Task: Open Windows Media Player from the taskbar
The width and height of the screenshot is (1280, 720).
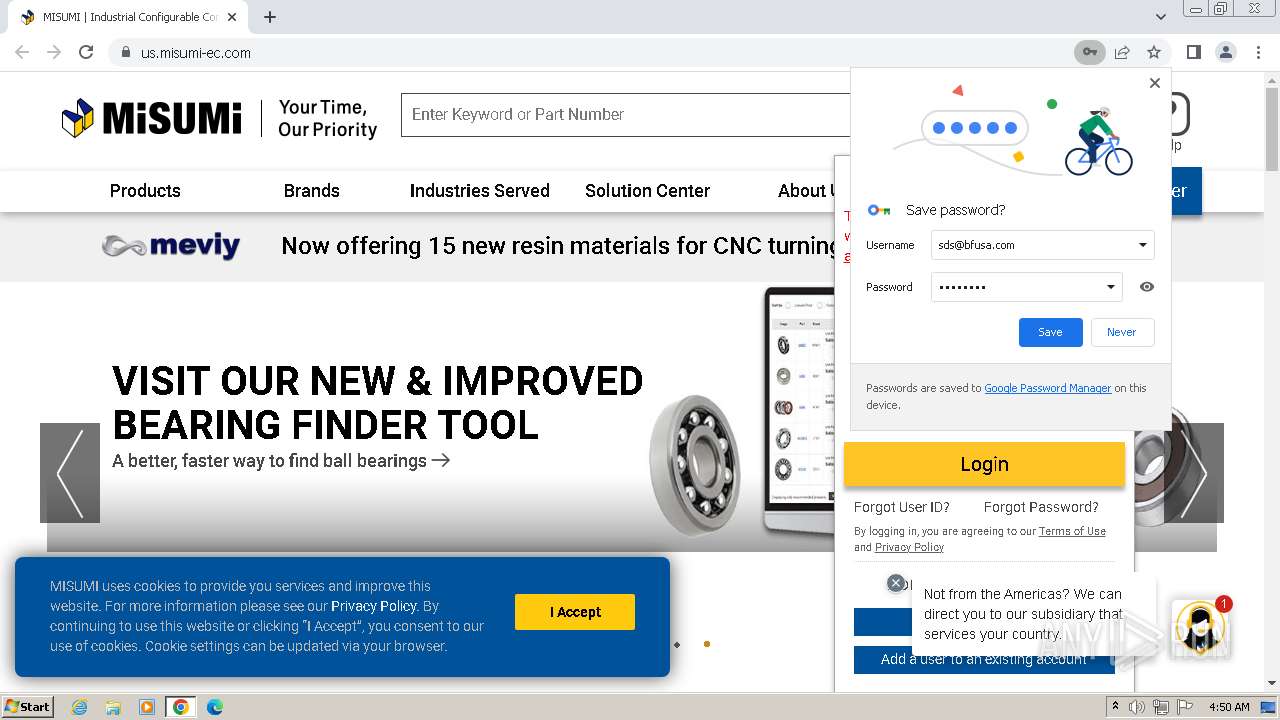Action: [147, 707]
